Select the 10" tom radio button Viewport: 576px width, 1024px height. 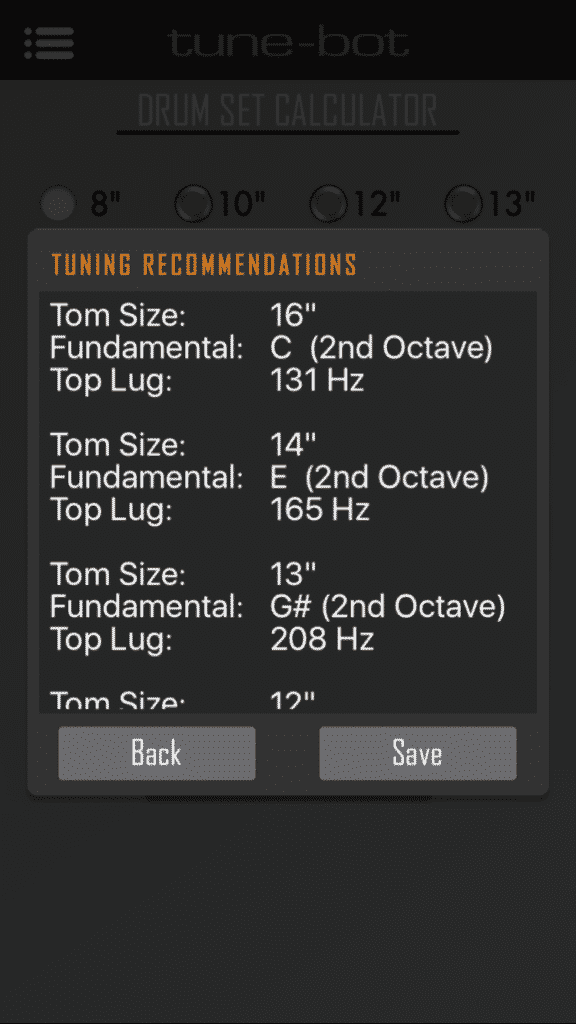pyautogui.click(x=193, y=203)
